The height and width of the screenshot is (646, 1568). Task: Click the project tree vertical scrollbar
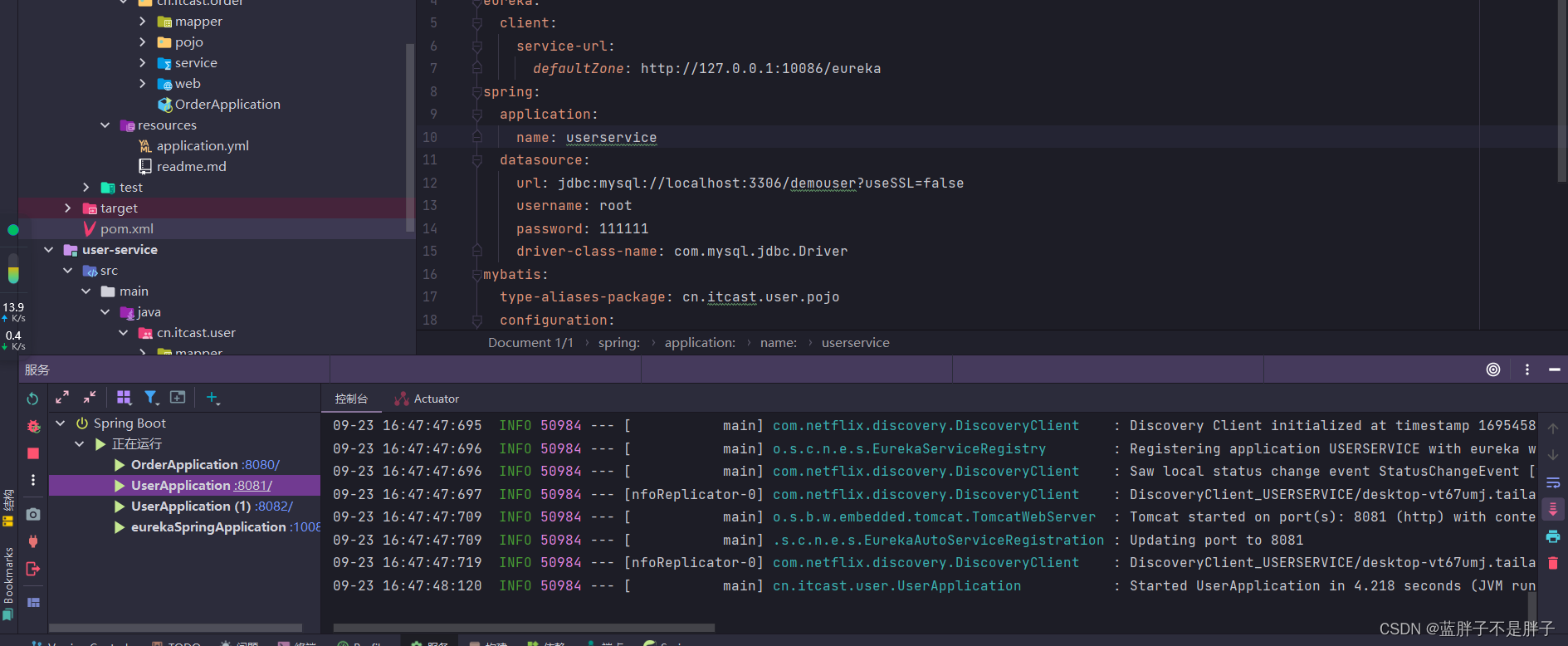point(409,137)
